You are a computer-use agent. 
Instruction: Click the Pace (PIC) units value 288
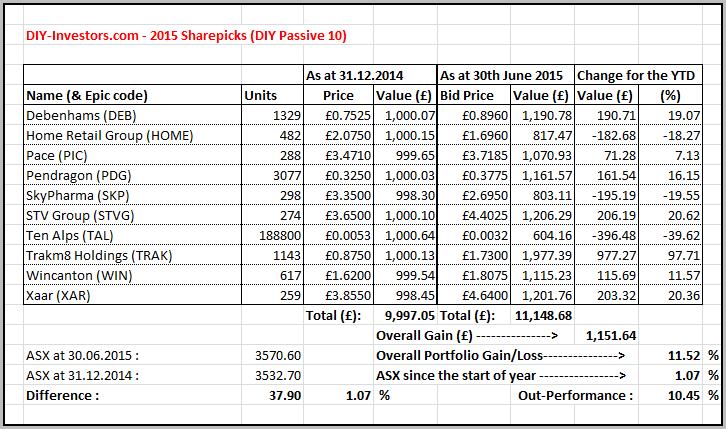point(287,155)
